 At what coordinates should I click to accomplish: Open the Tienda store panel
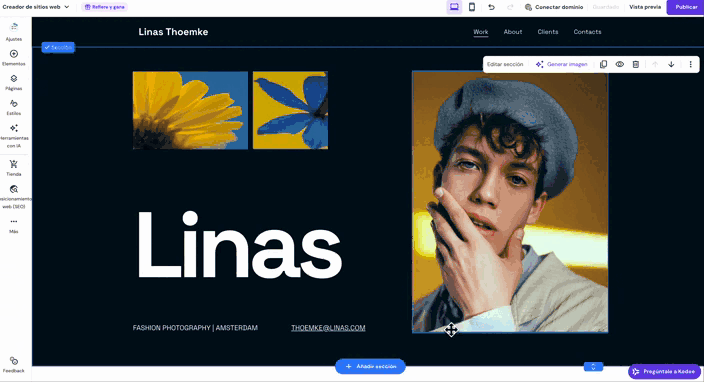[x=14, y=168]
